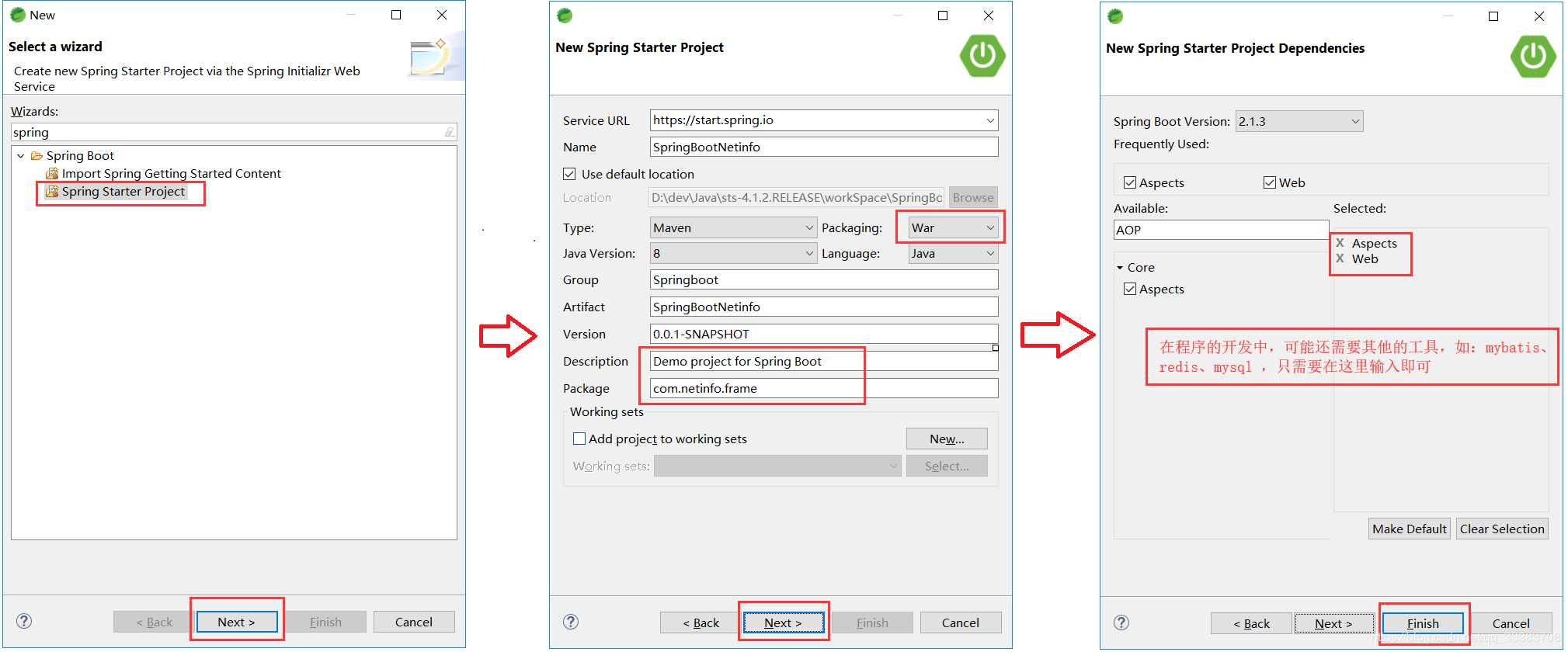The height and width of the screenshot is (652, 1568).
Task: Click Spring Starter Project item icon
Action: 52,191
